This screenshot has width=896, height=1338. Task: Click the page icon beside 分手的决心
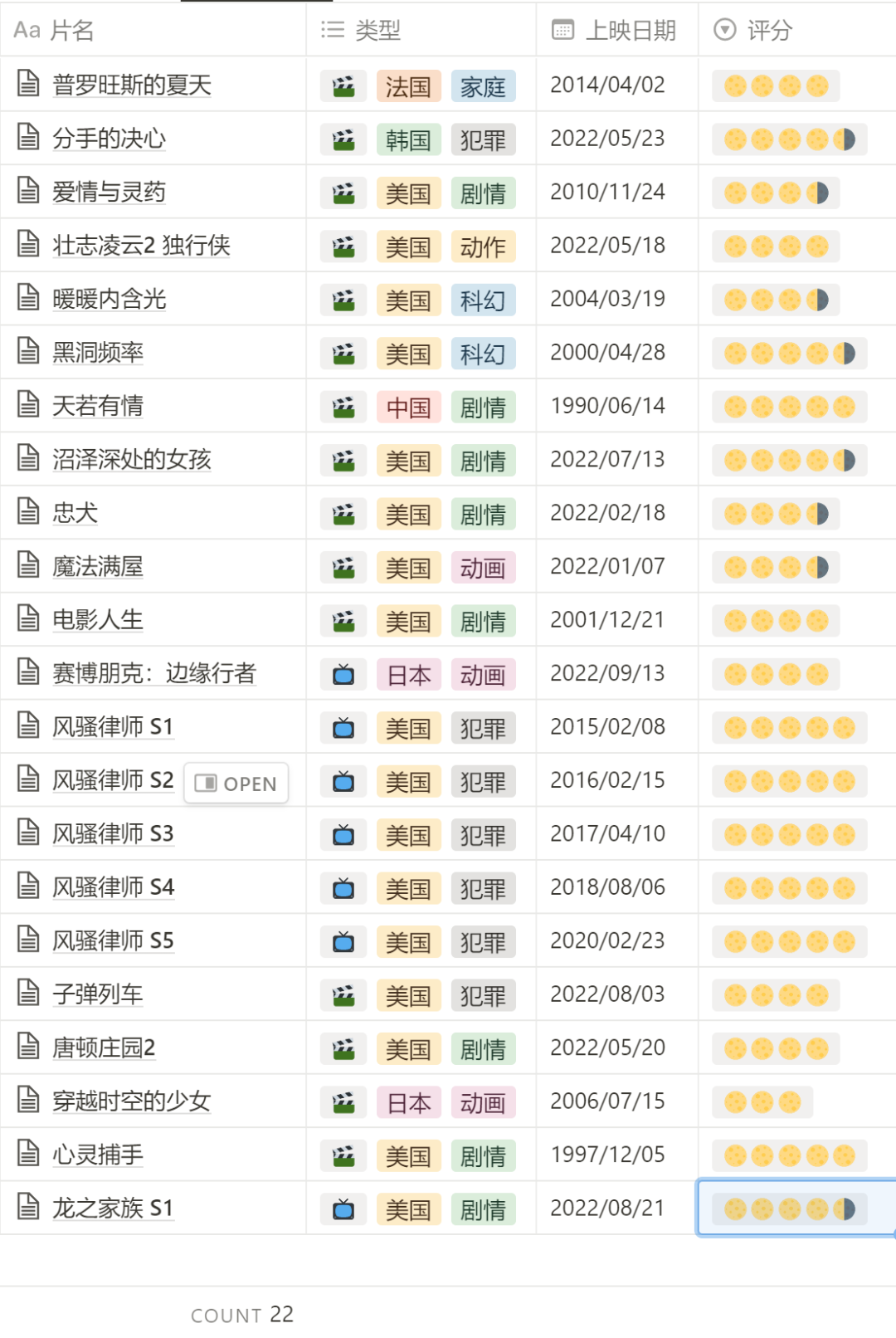click(x=29, y=137)
